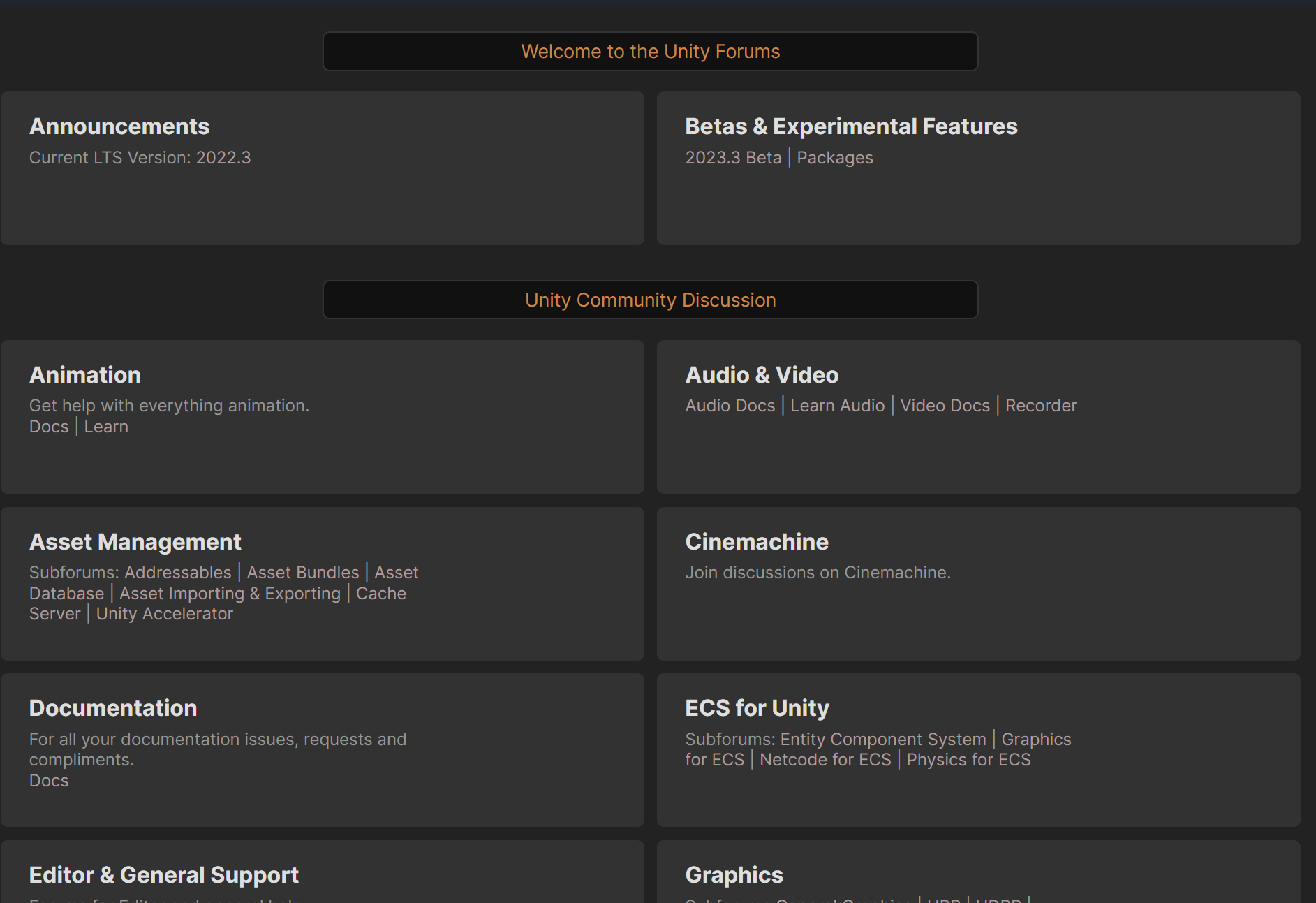Click the Netcode for ECS subforum link
This screenshot has height=903, width=1316.
(825, 759)
